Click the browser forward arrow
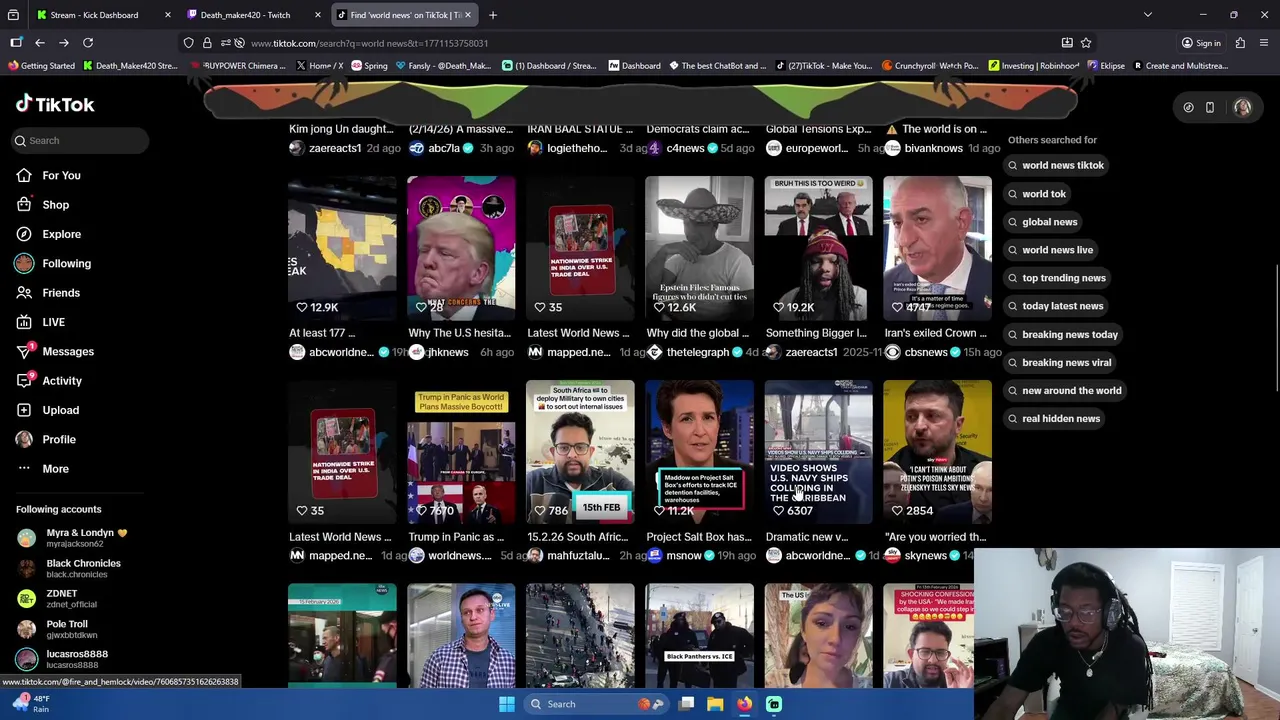1280x720 pixels. click(x=64, y=43)
